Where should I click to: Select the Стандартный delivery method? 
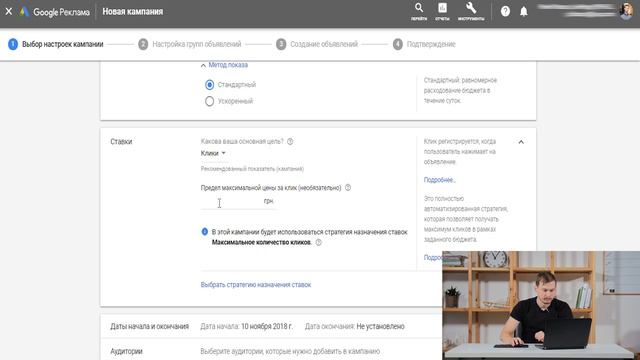pos(209,85)
